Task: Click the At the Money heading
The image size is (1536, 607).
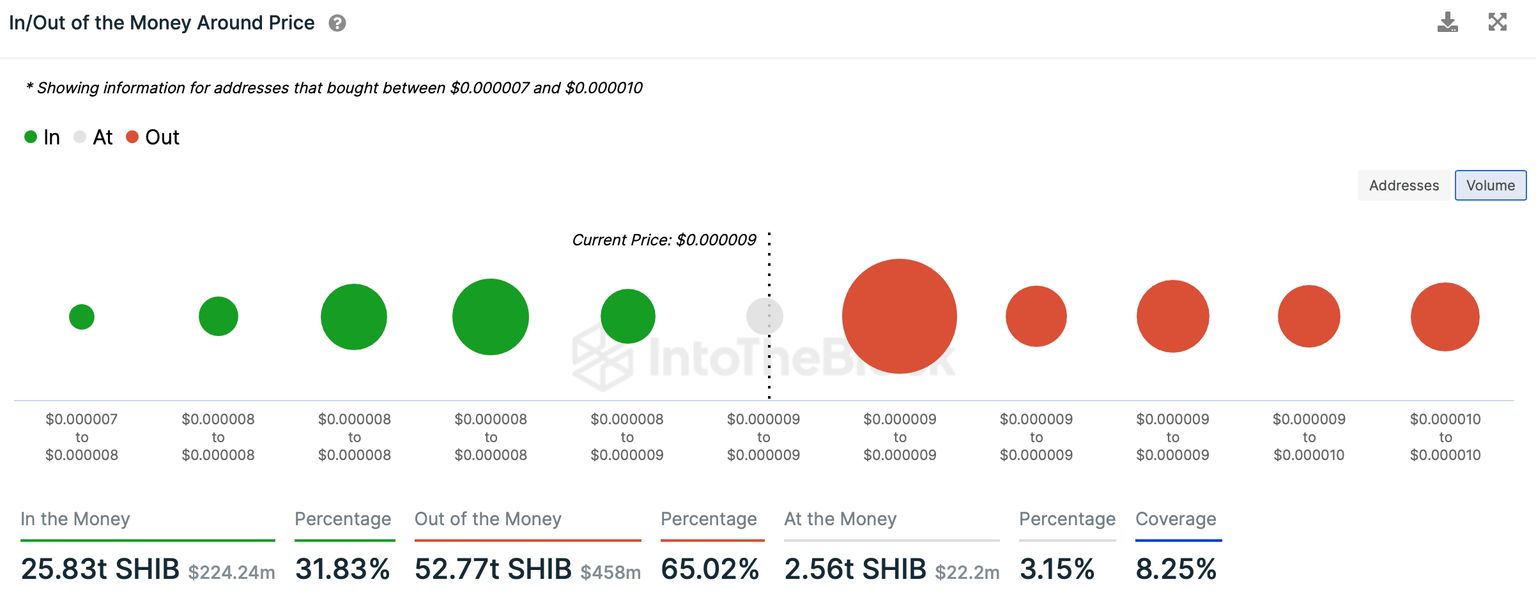Action: 840,519
